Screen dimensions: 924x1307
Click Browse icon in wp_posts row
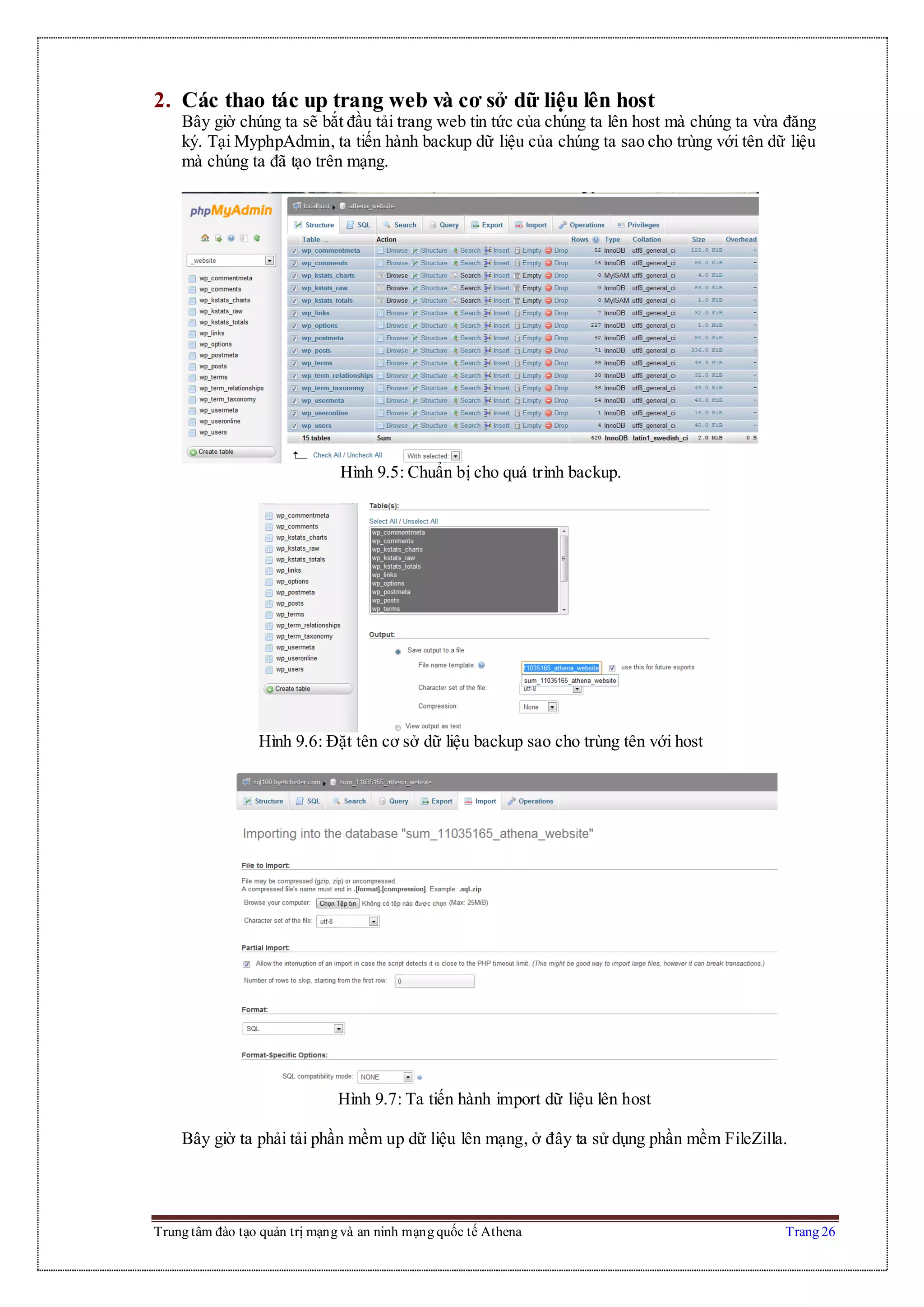tap(381, 351)
